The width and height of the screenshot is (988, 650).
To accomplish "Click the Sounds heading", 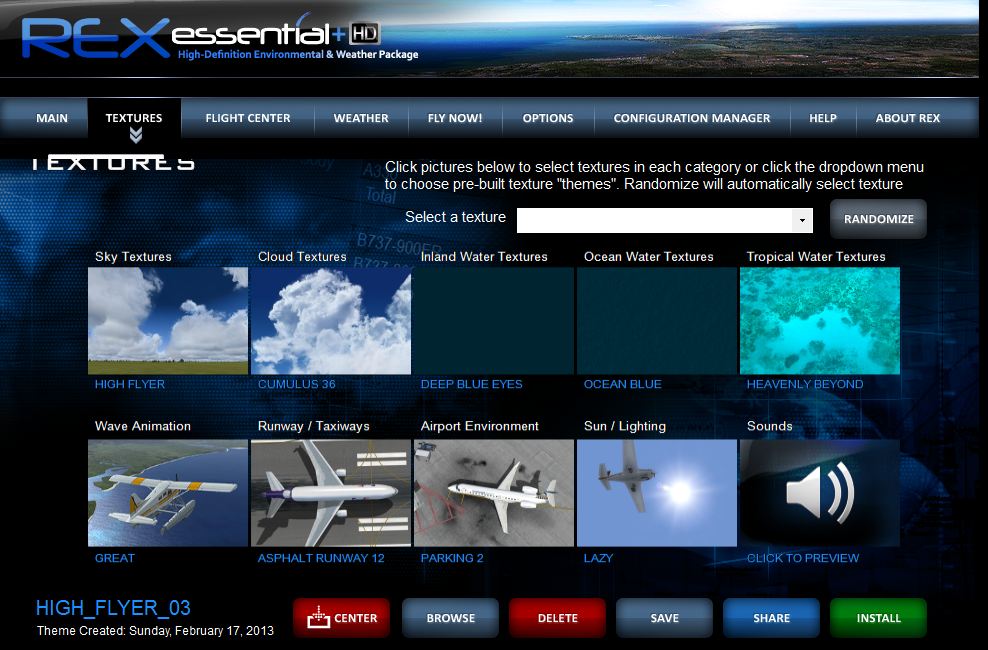I will click(769, 426).
